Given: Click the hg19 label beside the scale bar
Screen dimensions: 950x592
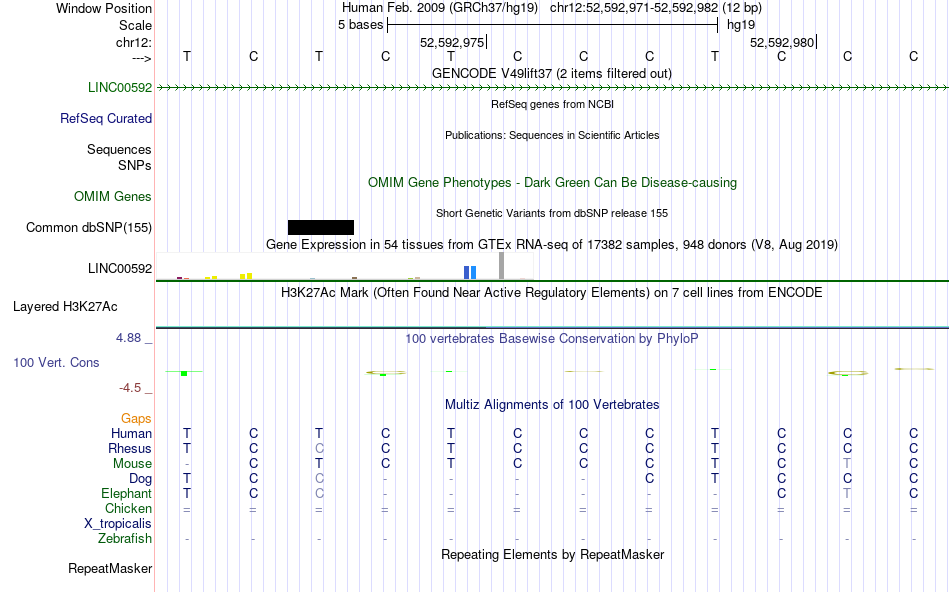Looking at the screenshot, I should coord(741,25).
